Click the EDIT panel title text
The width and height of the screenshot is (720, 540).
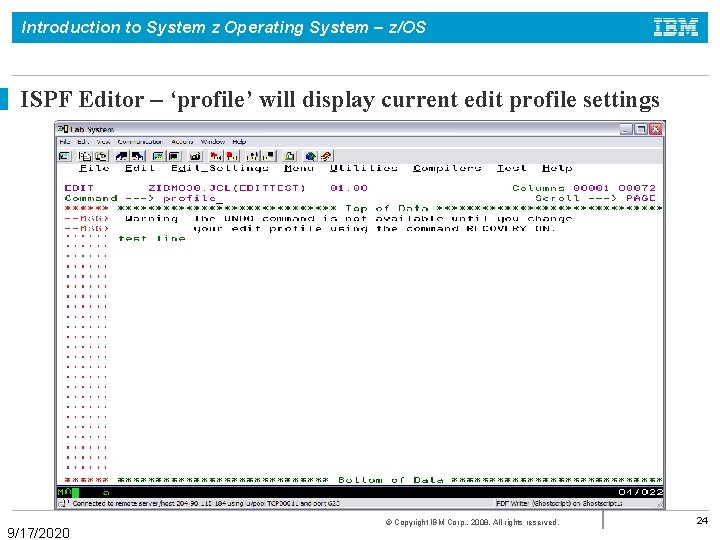79,188
